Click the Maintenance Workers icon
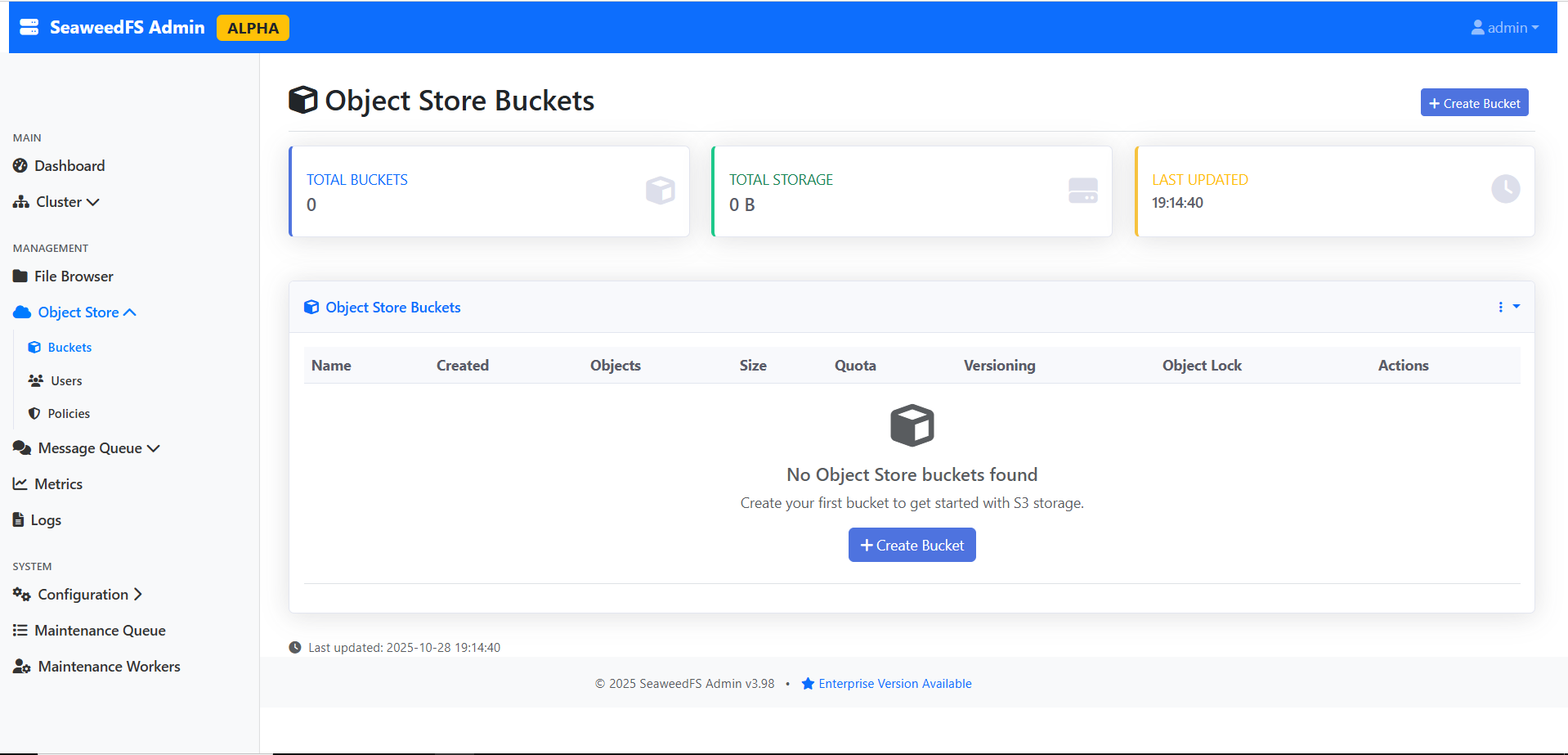1568x755 pixels. coord(22,667)
